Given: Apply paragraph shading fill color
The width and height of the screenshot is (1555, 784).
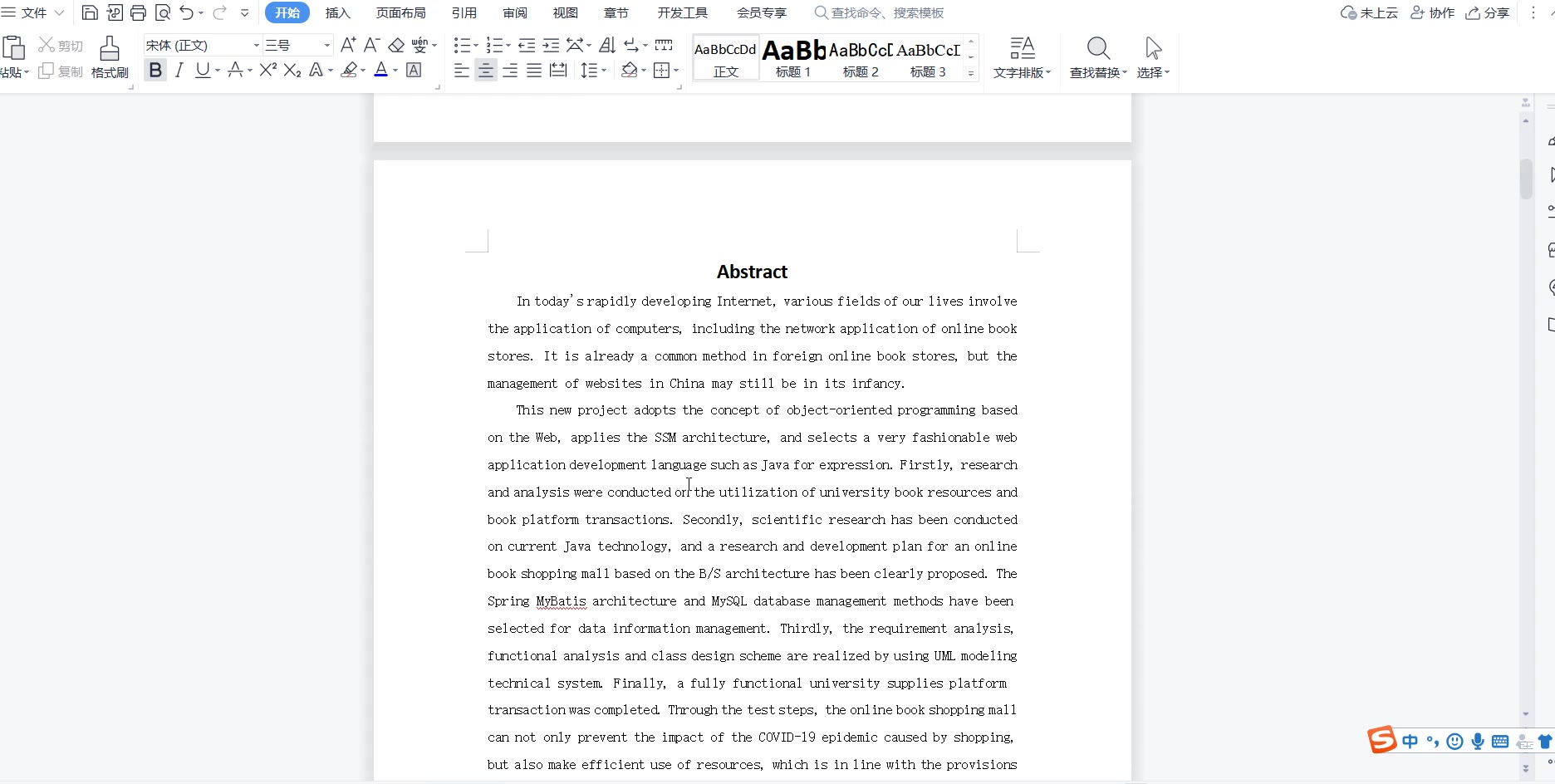Looking at the screenshot, I should pos(630,71).
